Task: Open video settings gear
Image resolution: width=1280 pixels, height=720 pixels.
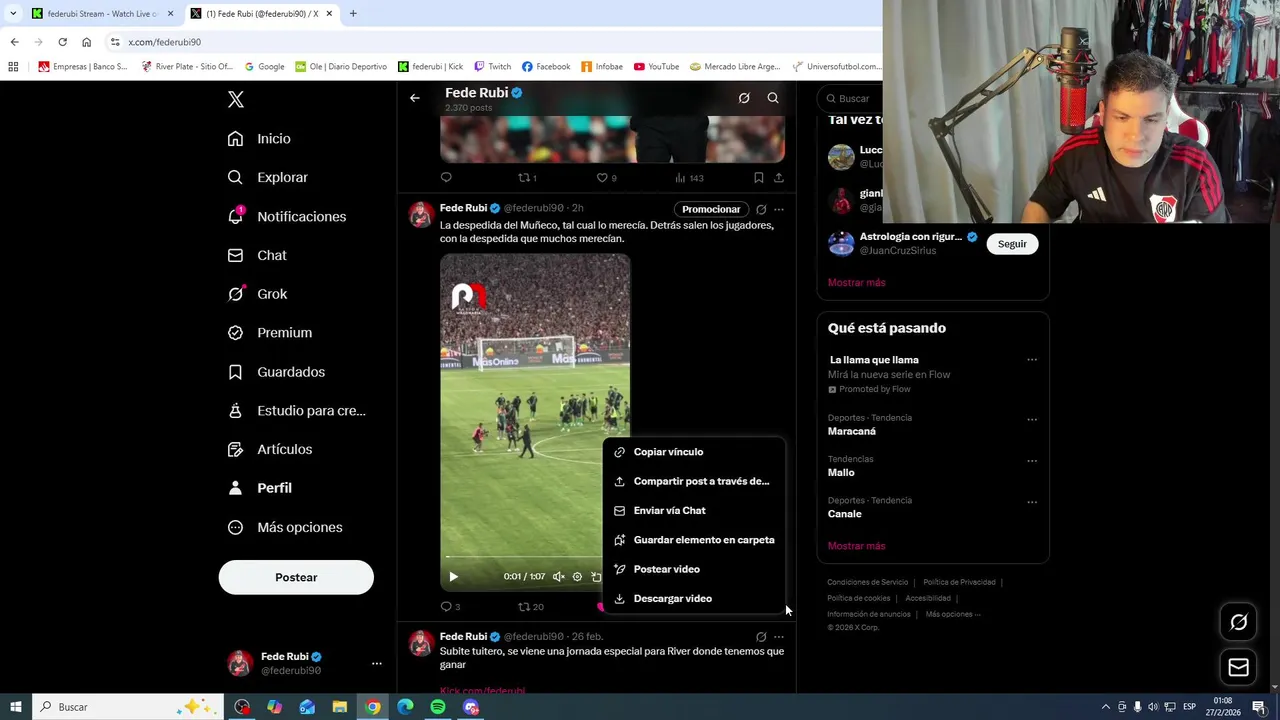Action: click(x=577, y=577)
